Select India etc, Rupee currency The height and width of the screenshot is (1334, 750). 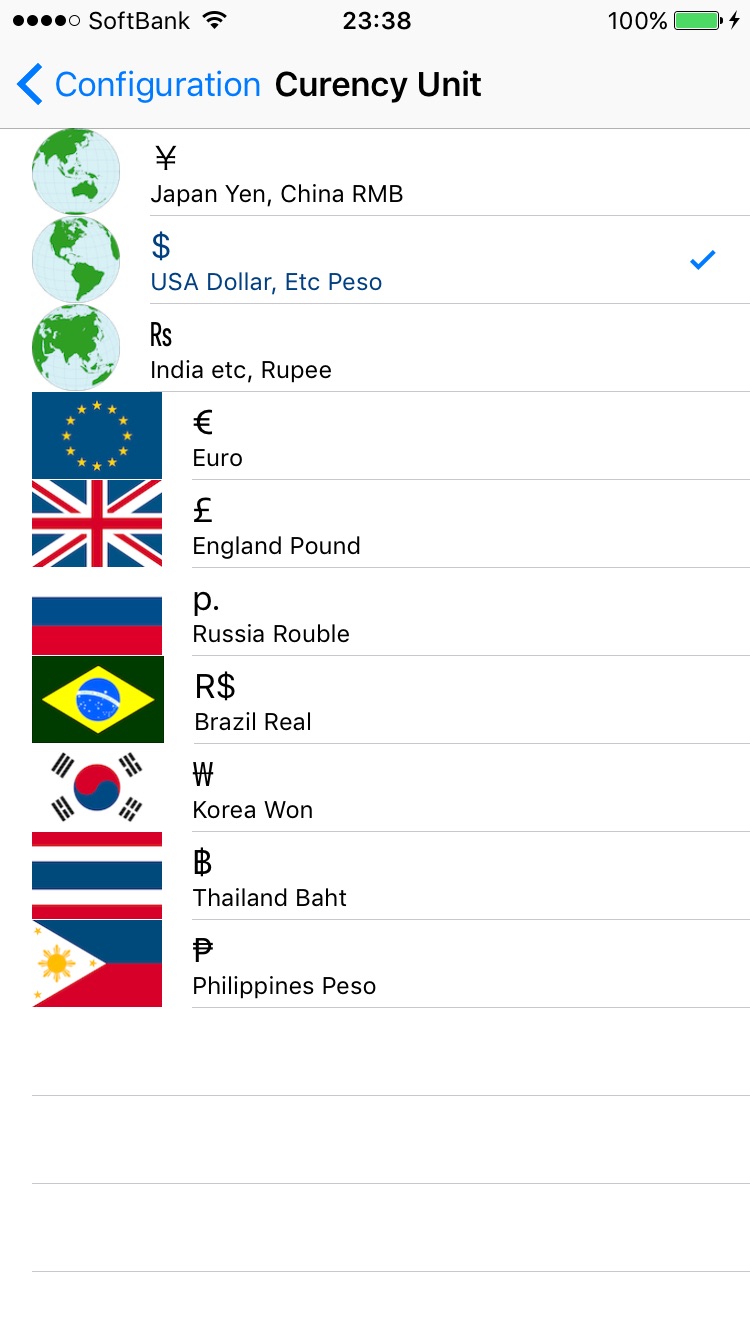[241, 370]
